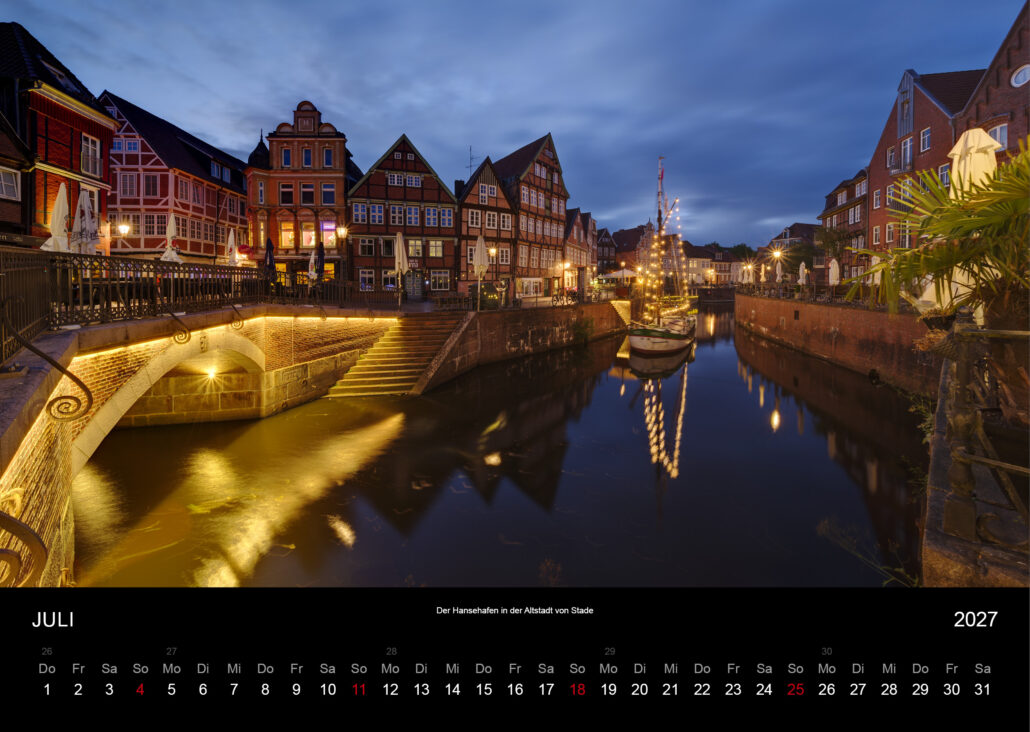Click white date 28 in the date row
1030x732 pixels.
[889, 689]
